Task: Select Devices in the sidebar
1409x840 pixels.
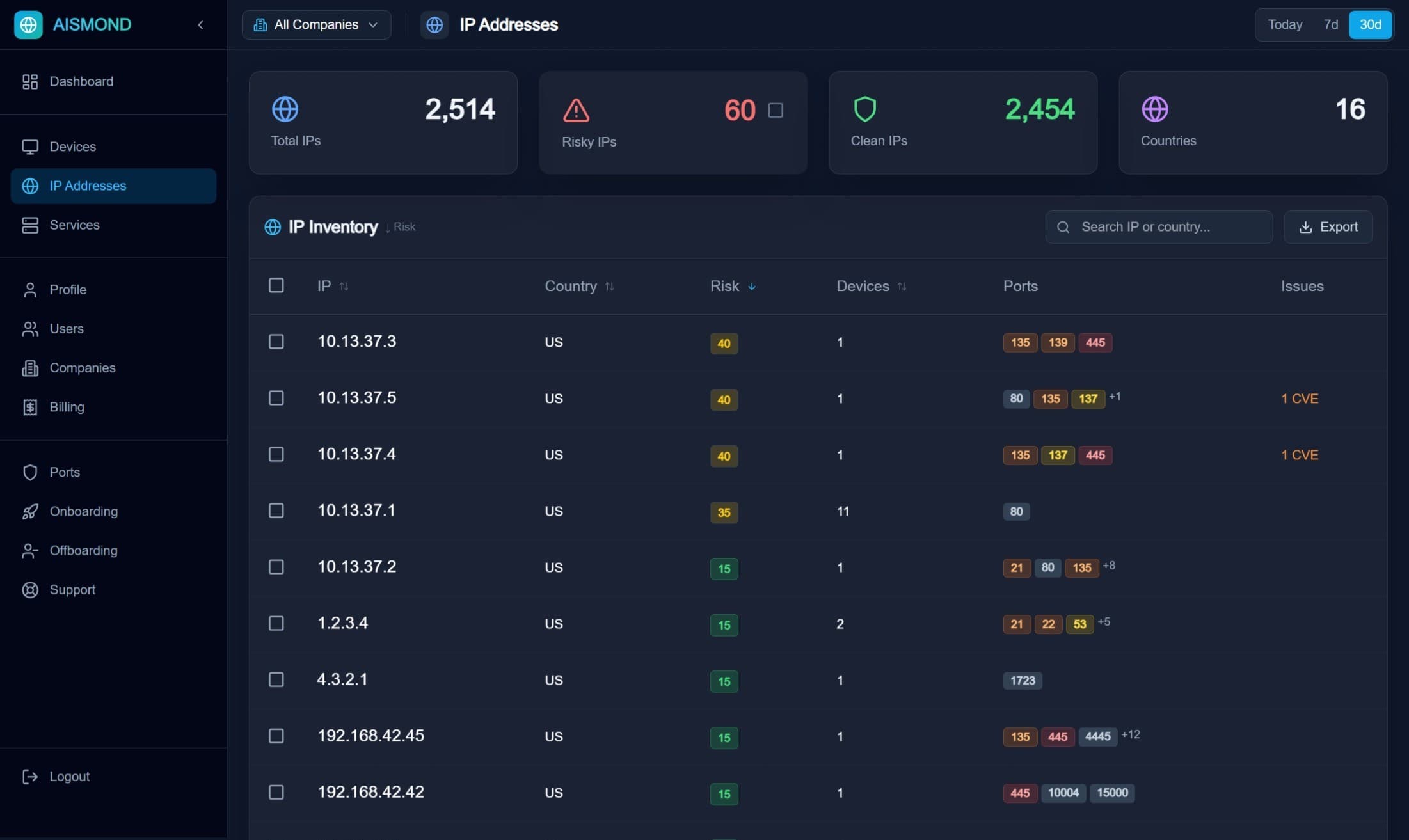Action: 74,147
